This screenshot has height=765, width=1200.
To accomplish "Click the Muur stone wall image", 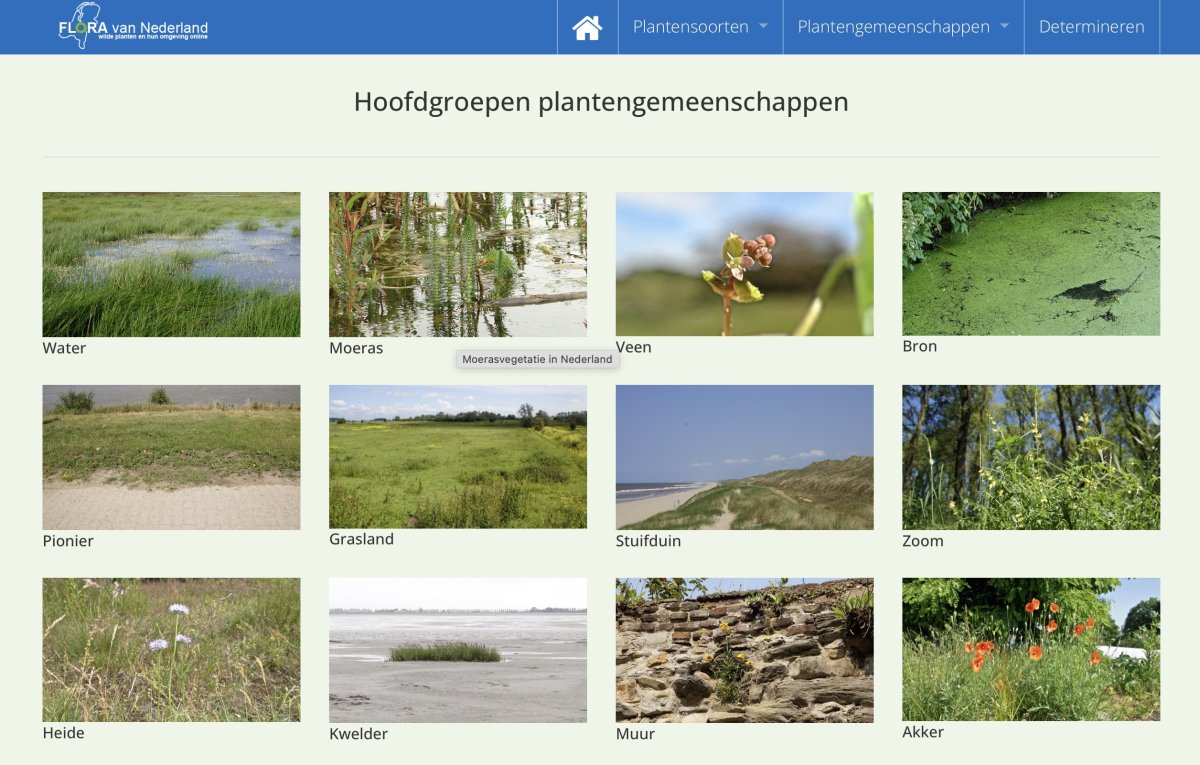I will pos(744,650).
